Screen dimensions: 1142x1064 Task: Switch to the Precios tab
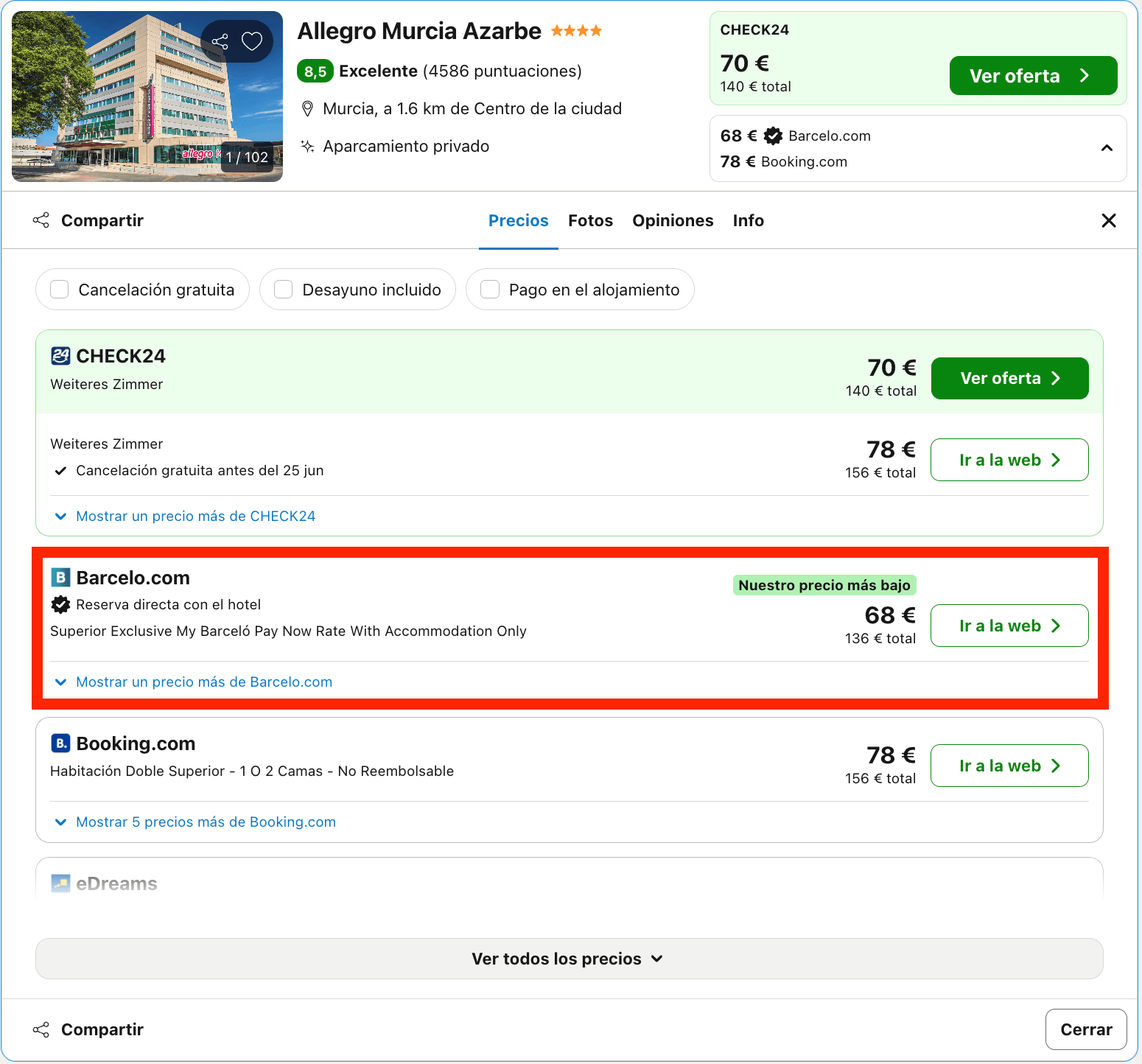[x=519, y=220]
